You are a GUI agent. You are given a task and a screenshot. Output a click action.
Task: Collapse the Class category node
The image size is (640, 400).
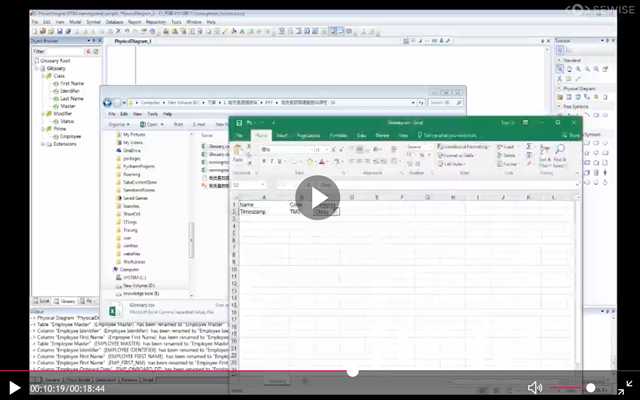[43, 76]
